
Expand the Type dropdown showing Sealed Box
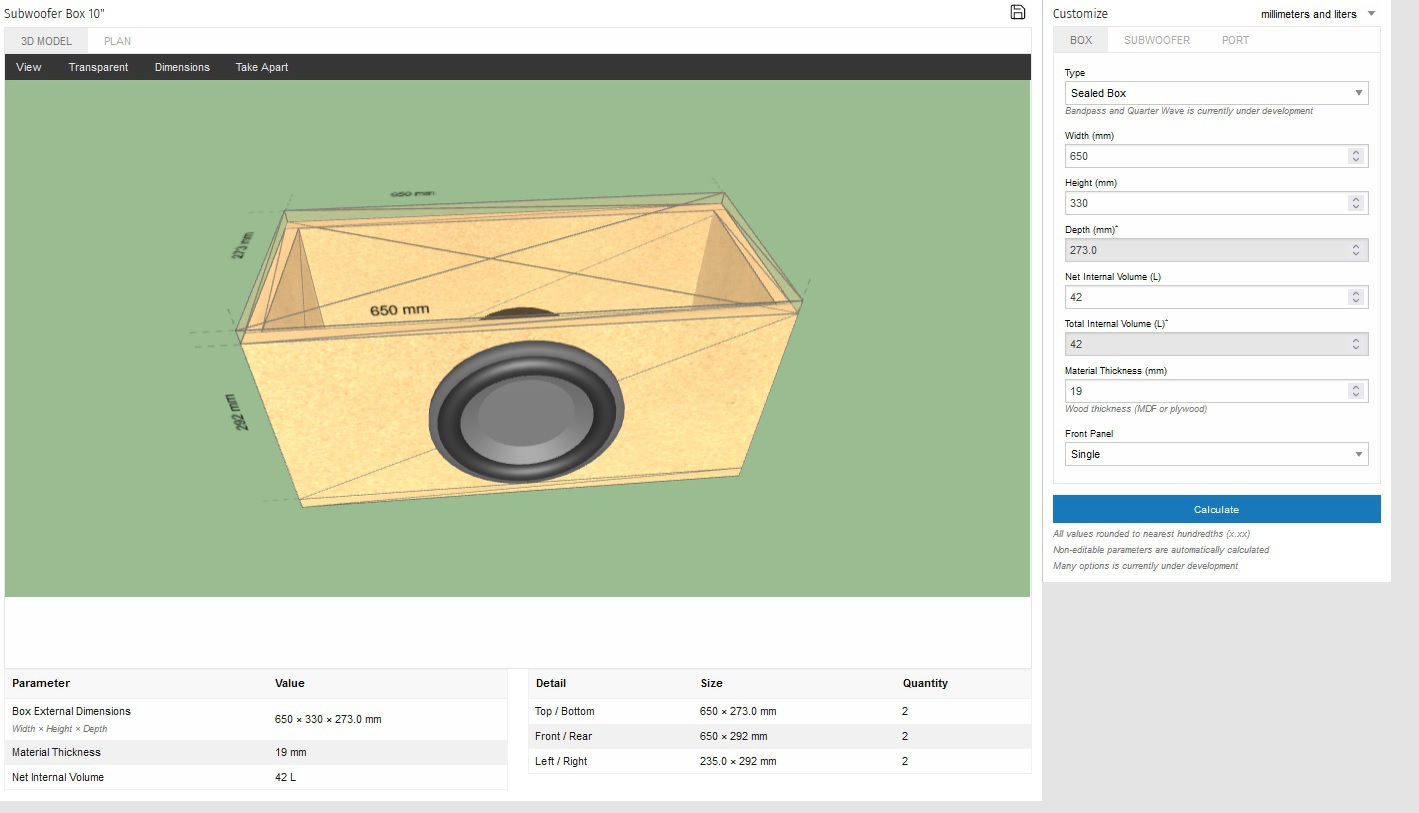1216,93
